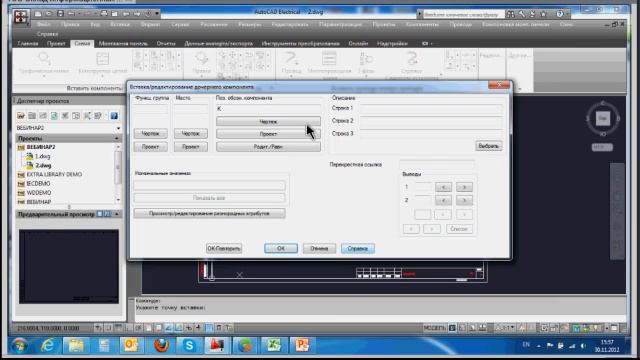
Task: Open Skype from the taskbar
Action: click(189, 346)
